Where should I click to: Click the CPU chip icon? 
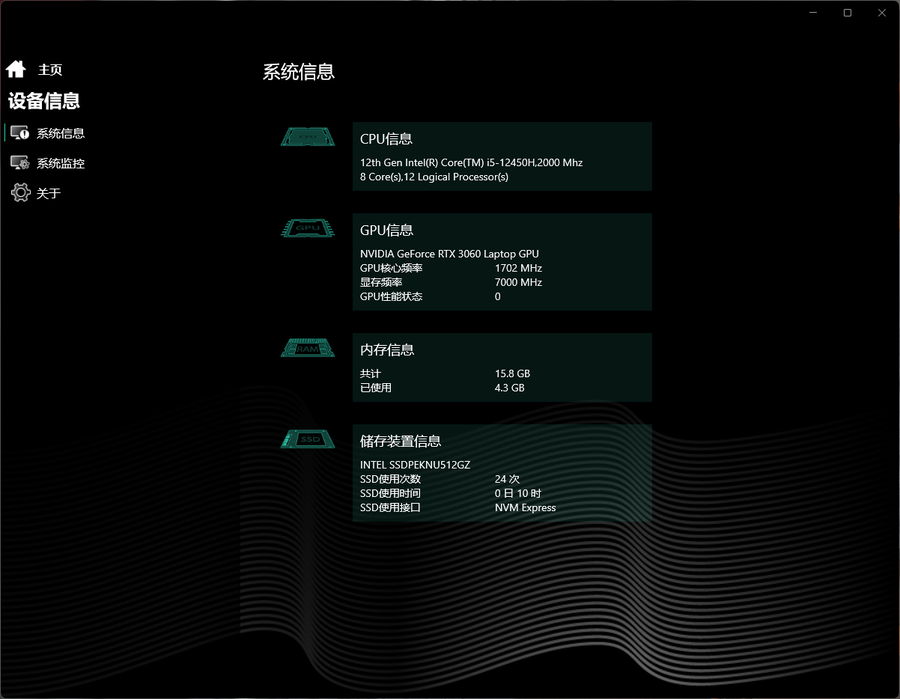pyautogui.click(x=308, y=137)
